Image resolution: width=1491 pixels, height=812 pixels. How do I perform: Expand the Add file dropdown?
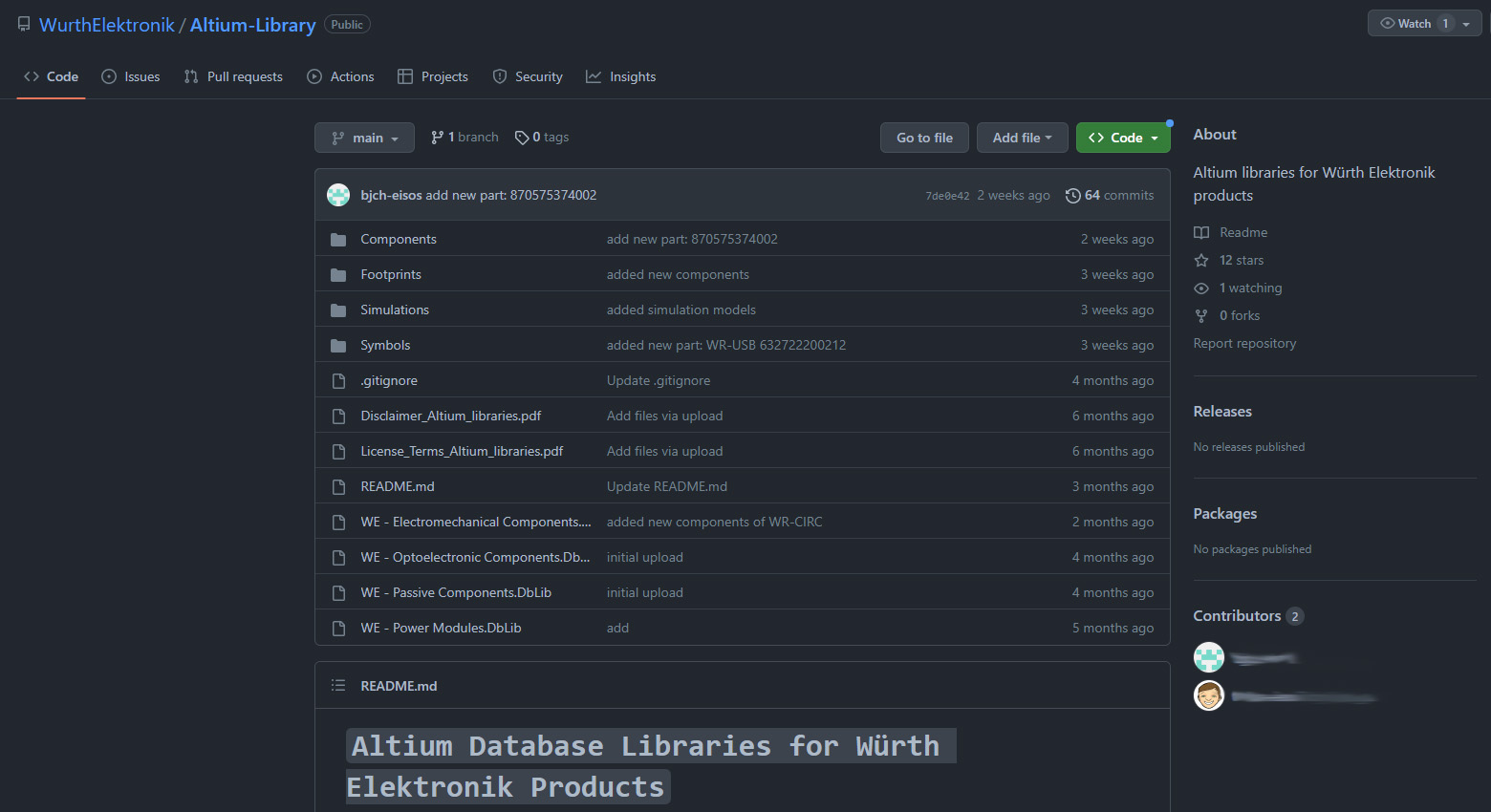tap(1022, 138)
